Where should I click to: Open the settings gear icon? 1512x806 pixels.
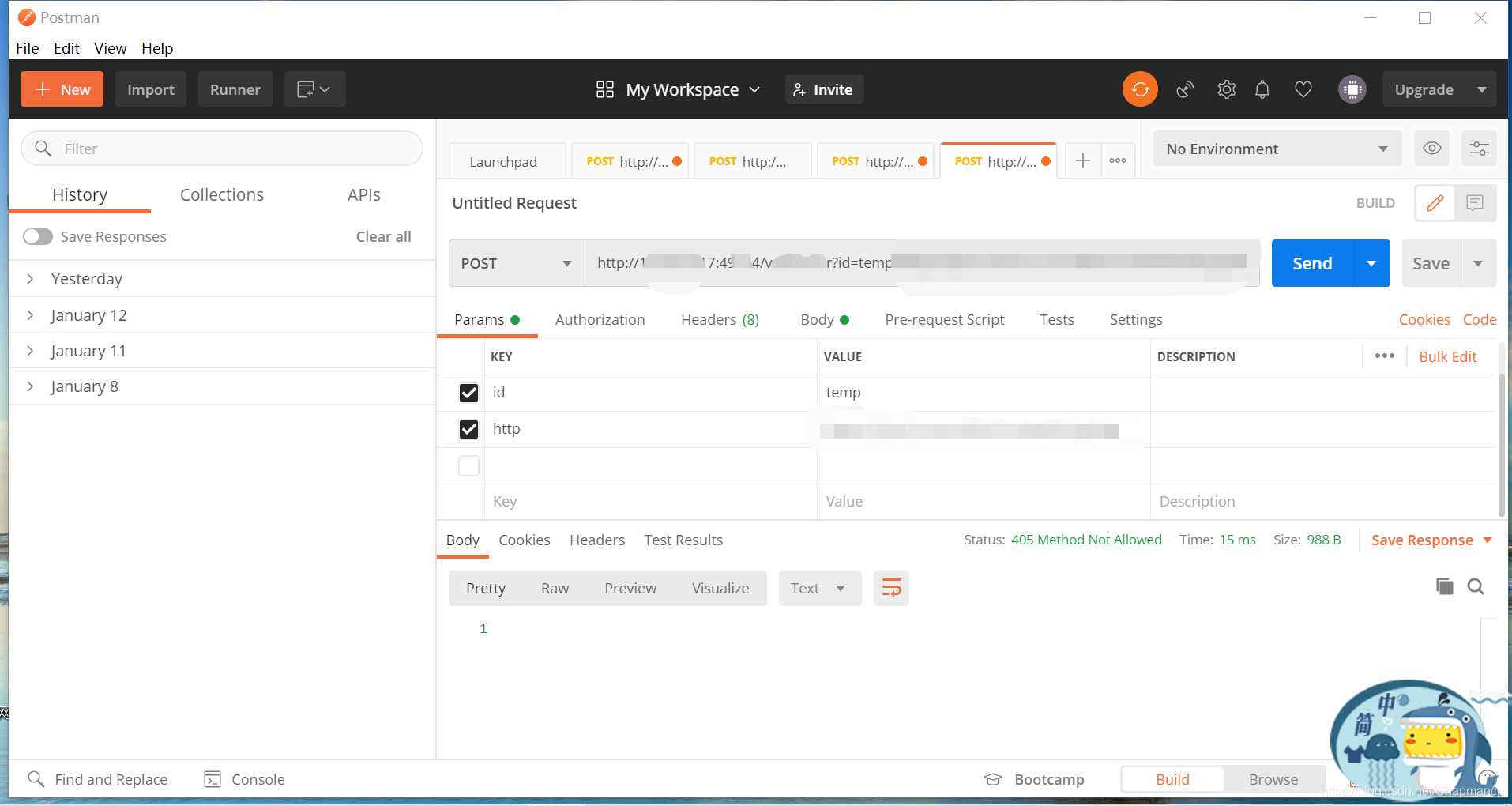coord(1226,89)
